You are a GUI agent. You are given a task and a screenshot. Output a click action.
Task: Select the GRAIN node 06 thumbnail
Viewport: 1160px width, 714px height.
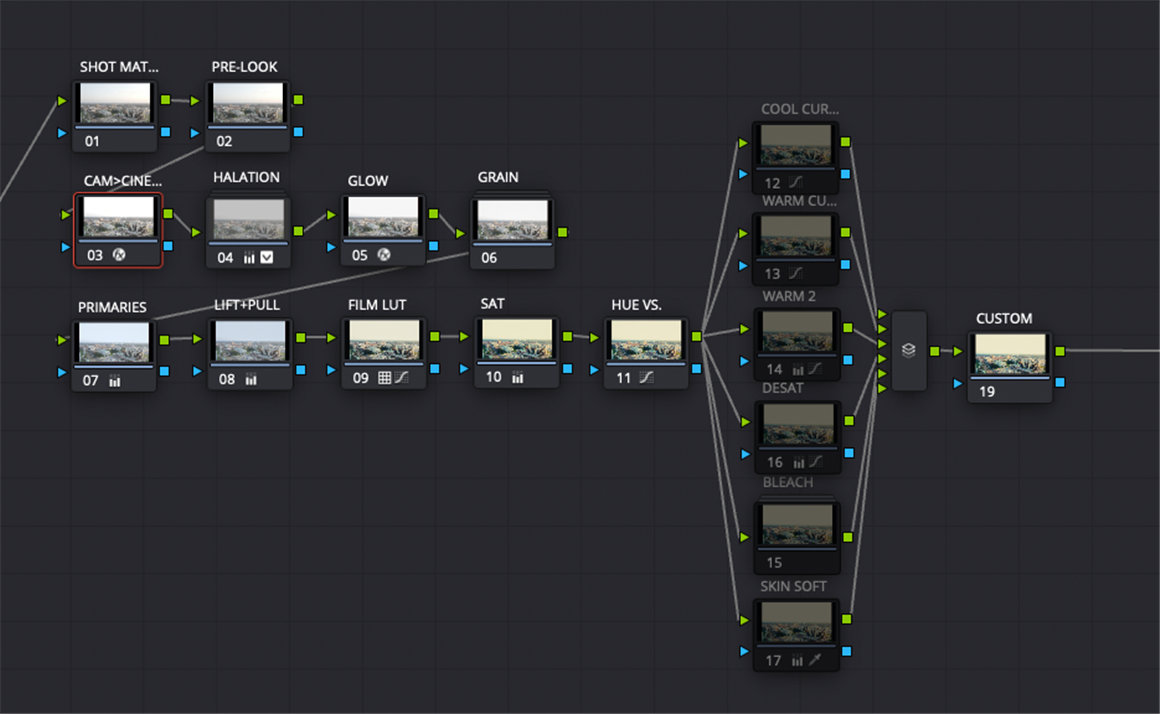pos(513,220)
